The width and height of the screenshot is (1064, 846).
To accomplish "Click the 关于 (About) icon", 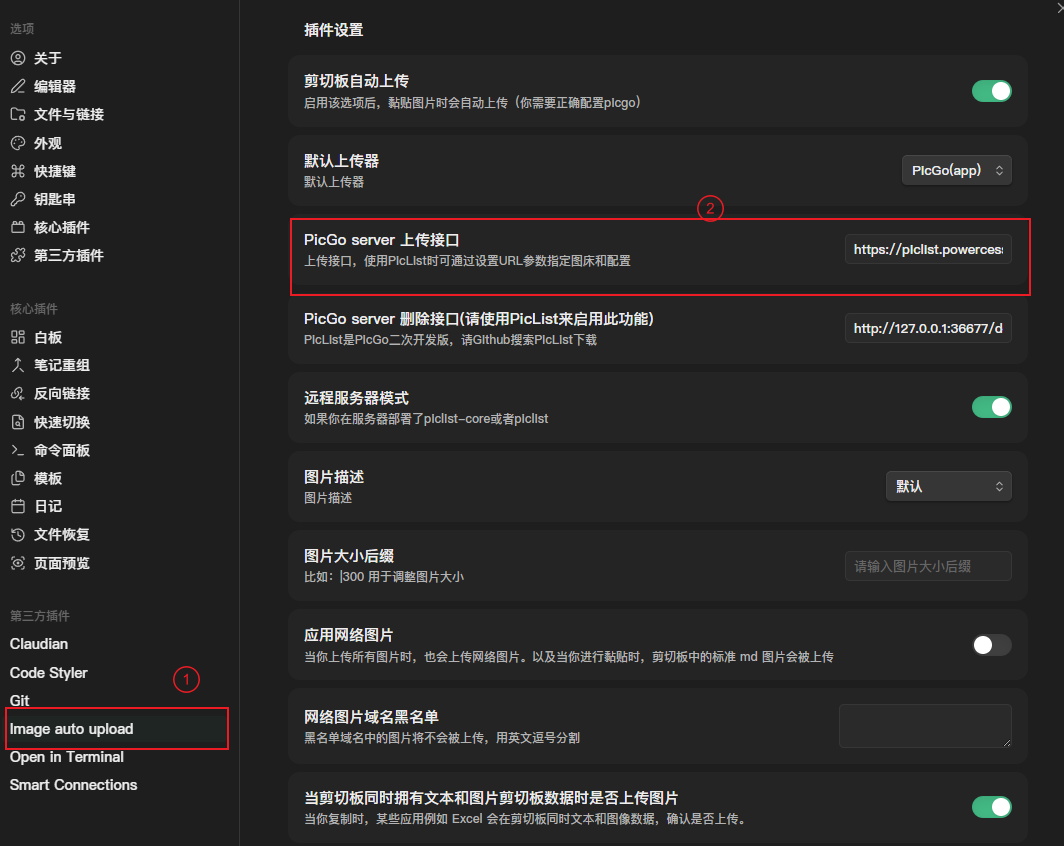I will click(18, 58).
